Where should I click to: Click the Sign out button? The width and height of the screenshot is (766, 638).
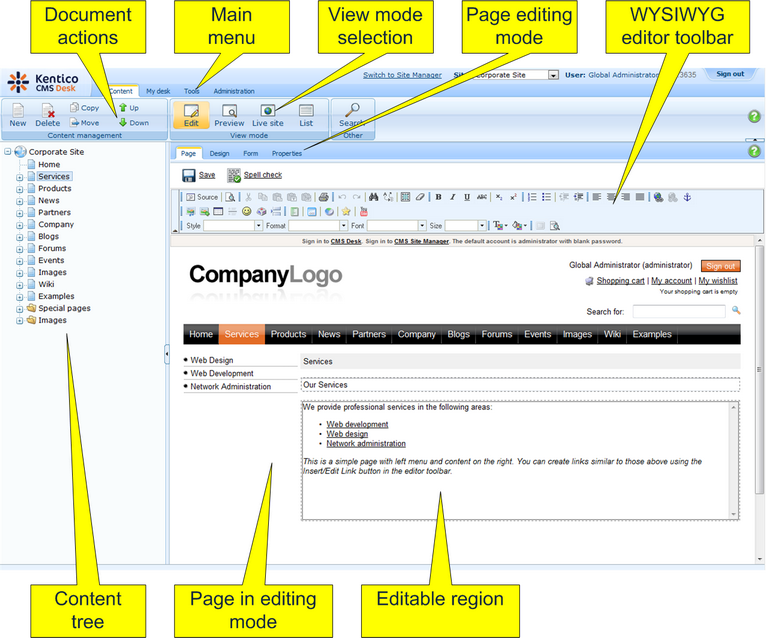[x=729, y=74]
